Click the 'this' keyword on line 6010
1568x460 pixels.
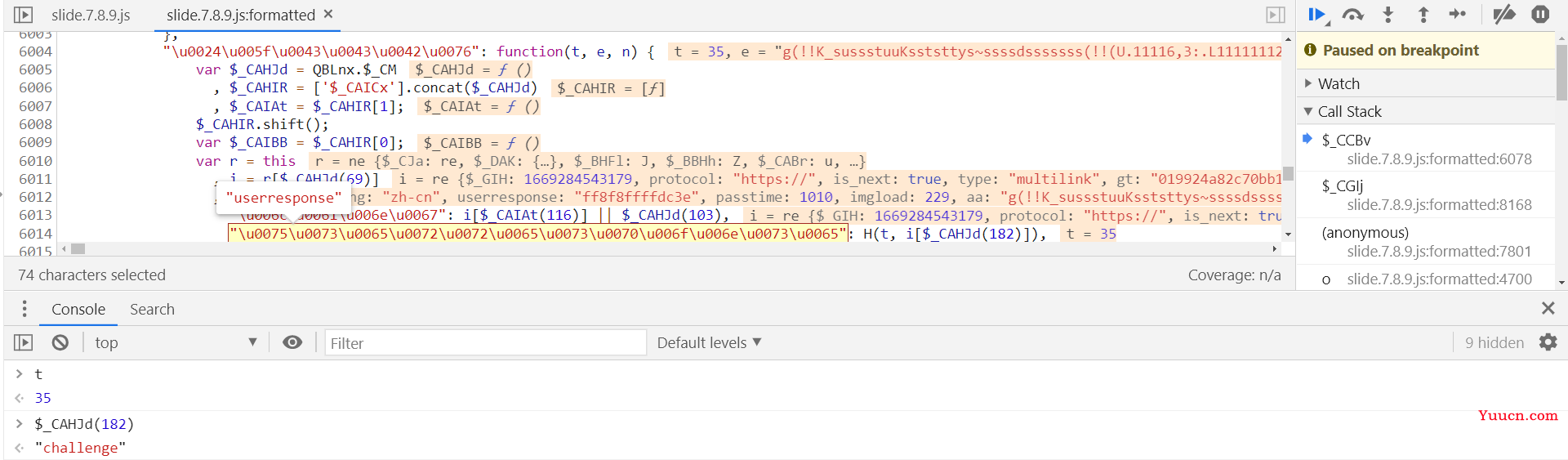point(279,161)
